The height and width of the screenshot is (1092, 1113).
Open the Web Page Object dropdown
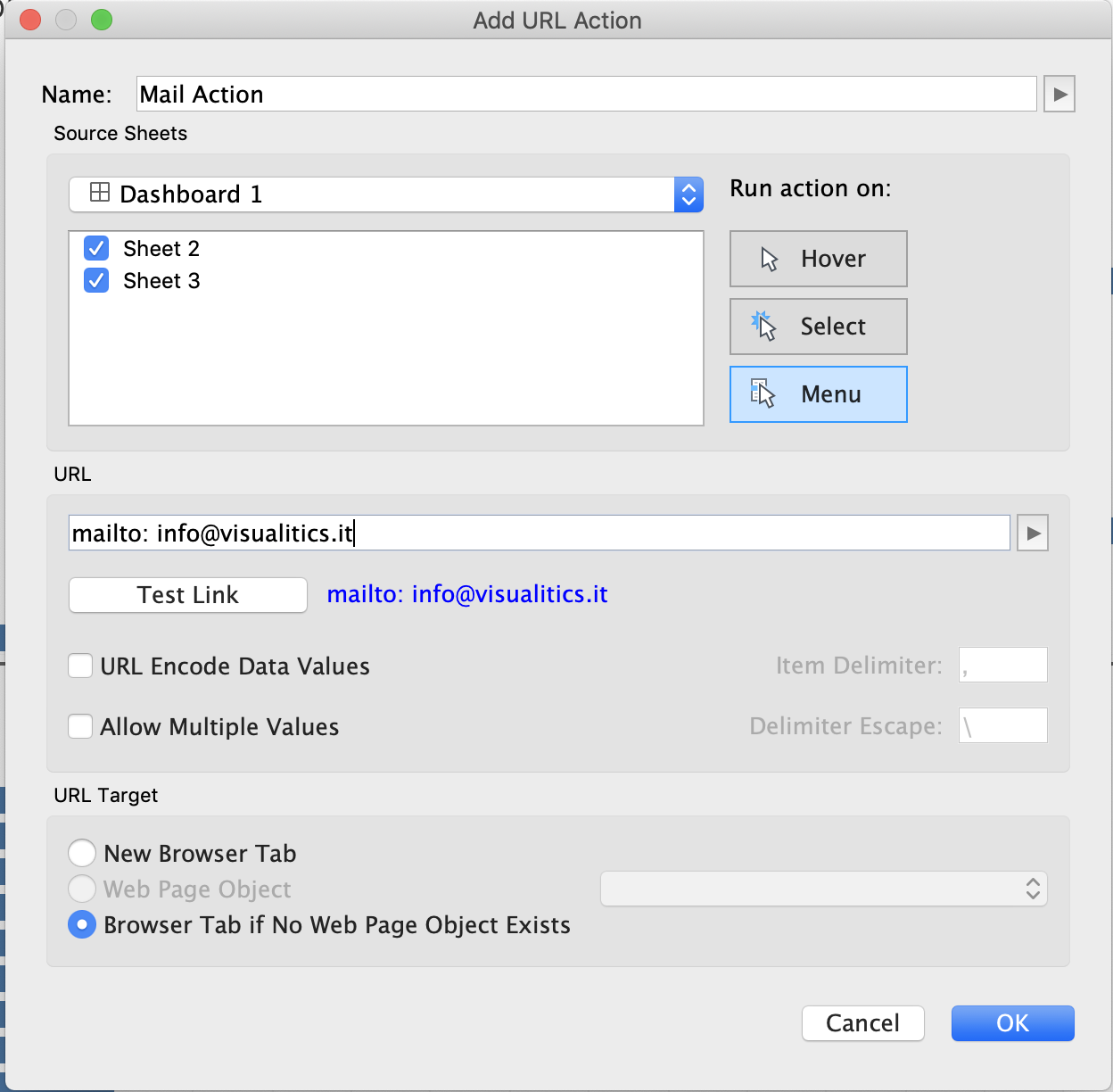coord(823,889)
